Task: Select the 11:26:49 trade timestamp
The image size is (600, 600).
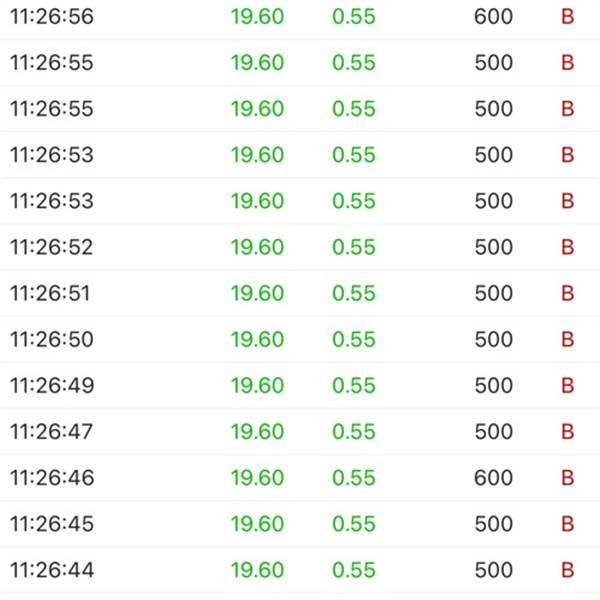Action: click(52, 386)
